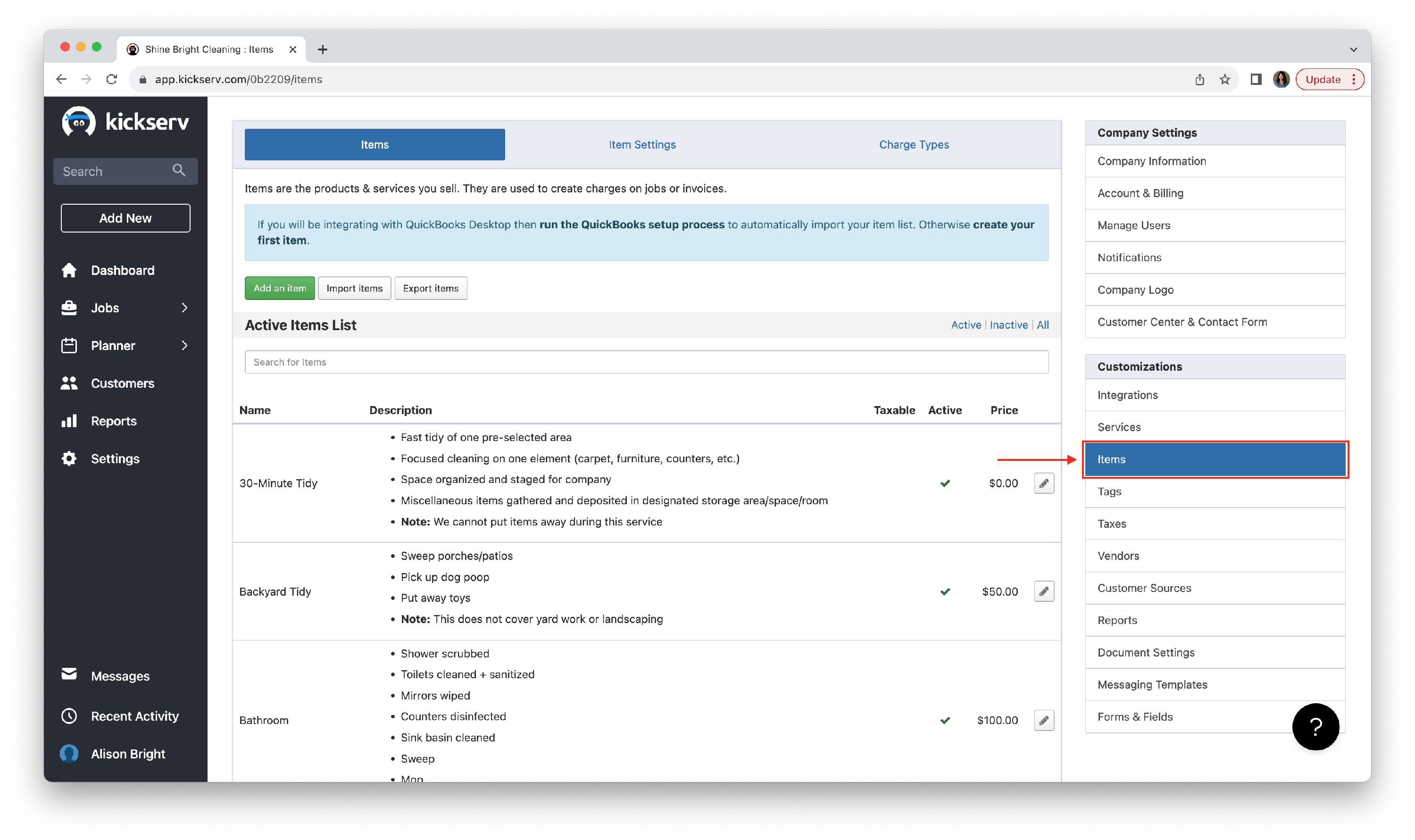Screen dimensions: 1415x840
Task: Edit the Backyard Tidy item with pencil icon
Action: (1044, 591)
